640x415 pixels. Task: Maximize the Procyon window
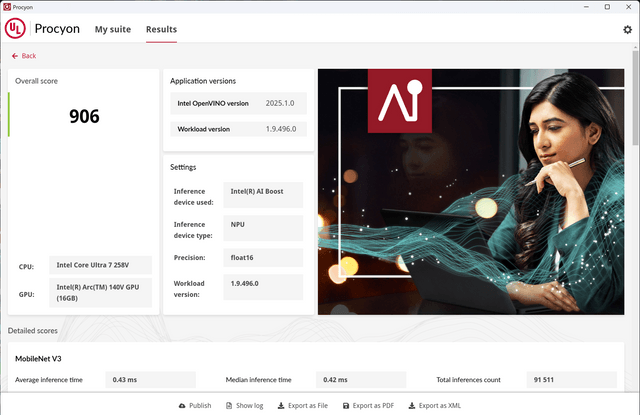tap(607, 7)
